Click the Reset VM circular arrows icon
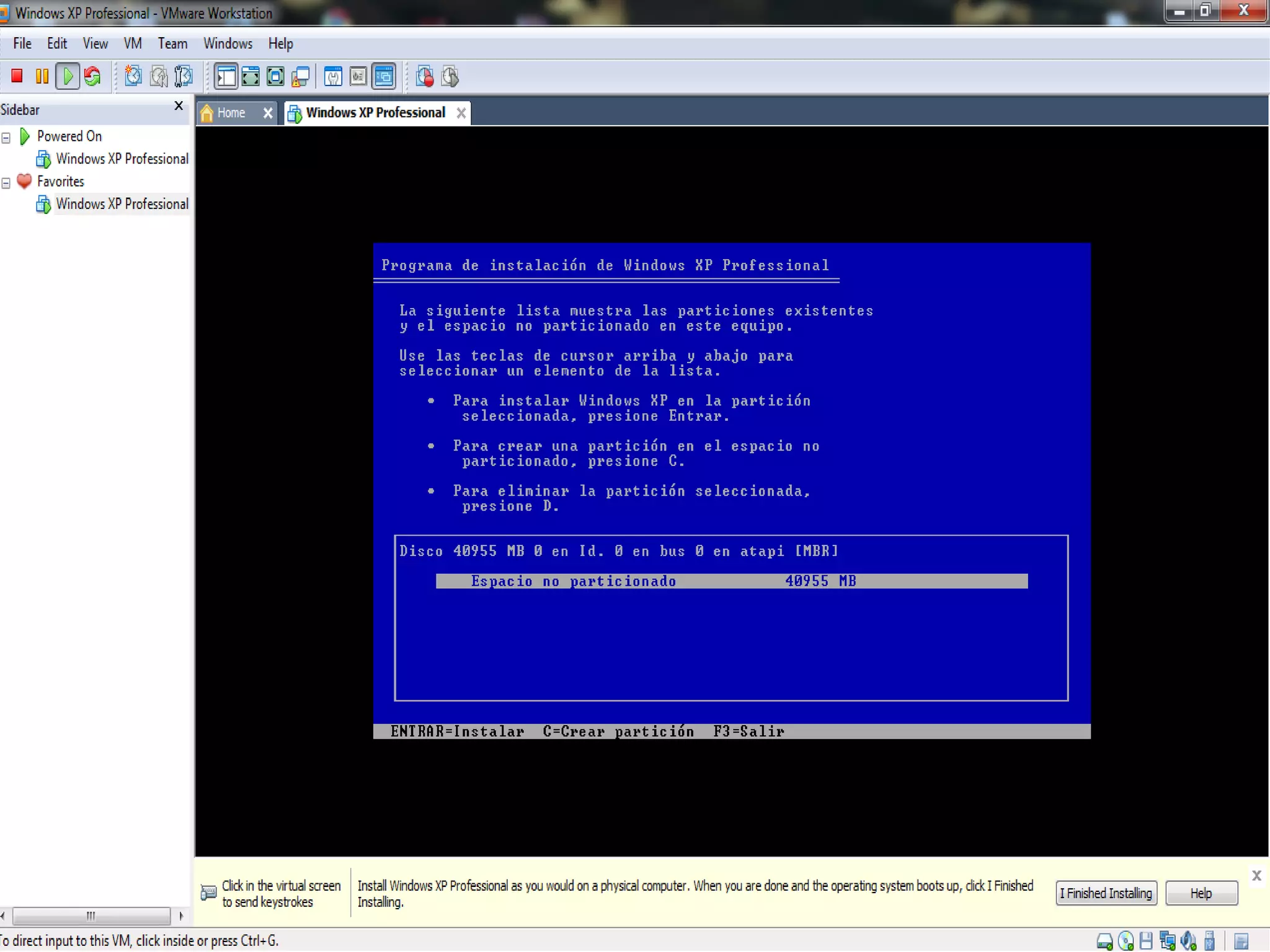Viewport: 1270px width, 952px height. point(92,76)
